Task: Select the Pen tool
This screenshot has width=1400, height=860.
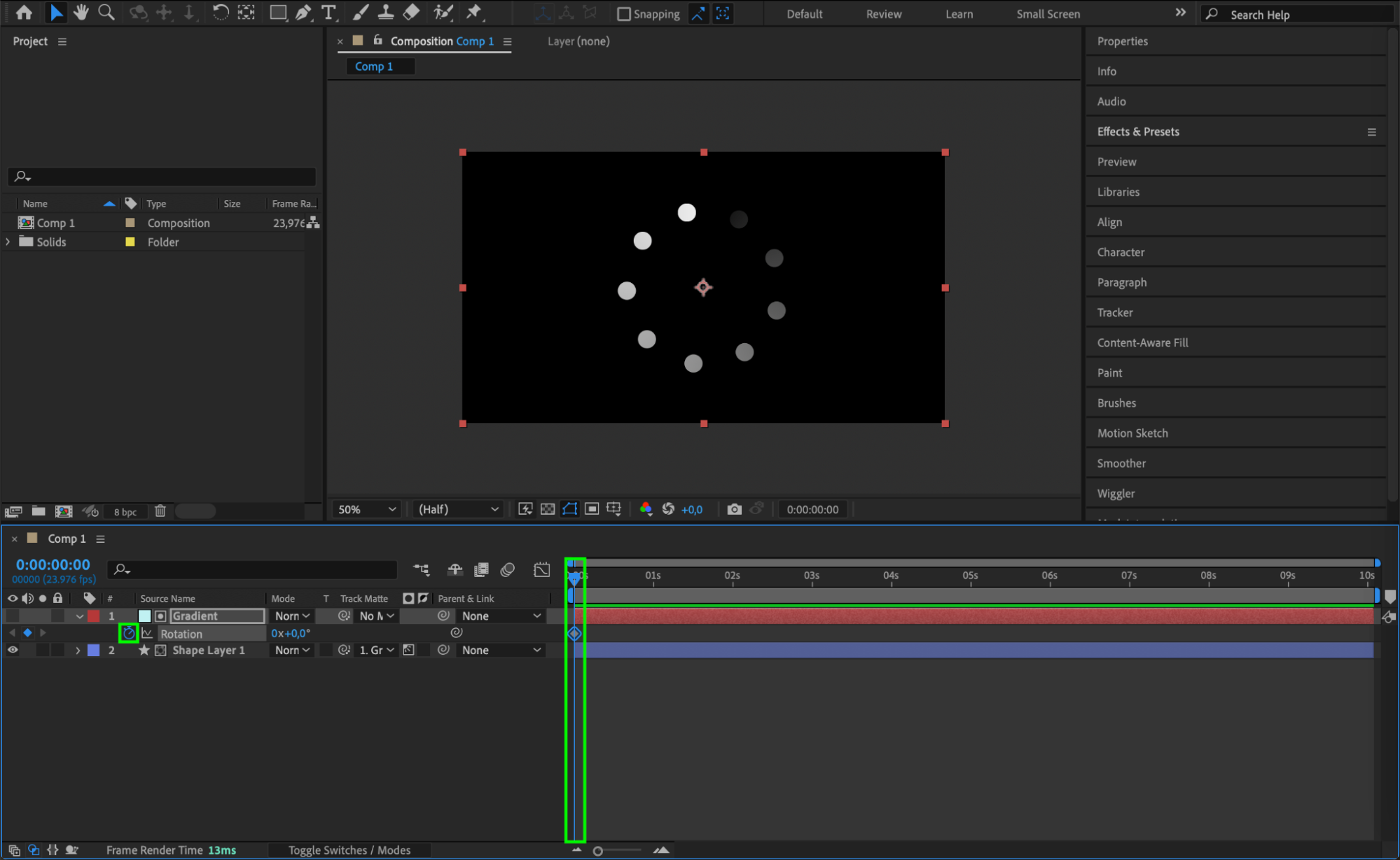Action: click(x=303, y=12)
